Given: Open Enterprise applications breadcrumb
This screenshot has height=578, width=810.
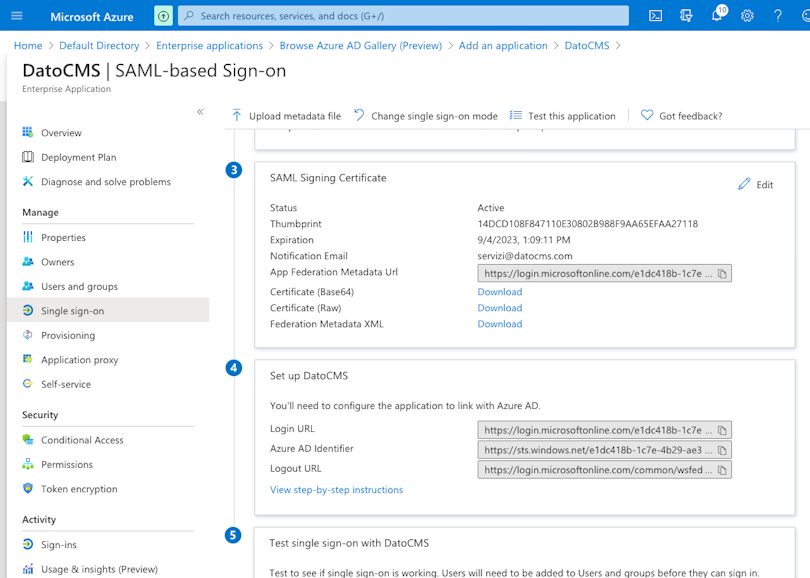Looking at the screenshot, I should (209, 45).
